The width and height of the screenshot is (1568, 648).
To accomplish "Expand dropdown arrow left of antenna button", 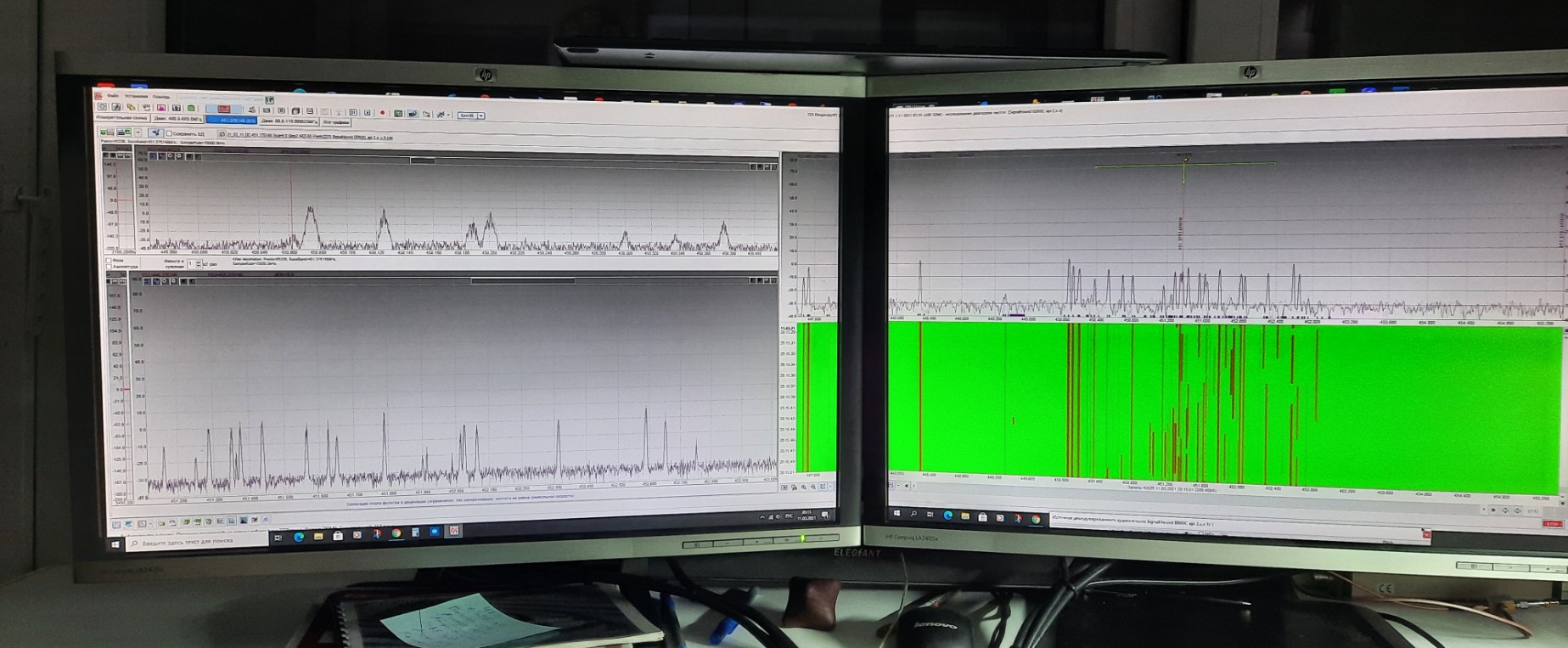I will [x=138, y=132].
